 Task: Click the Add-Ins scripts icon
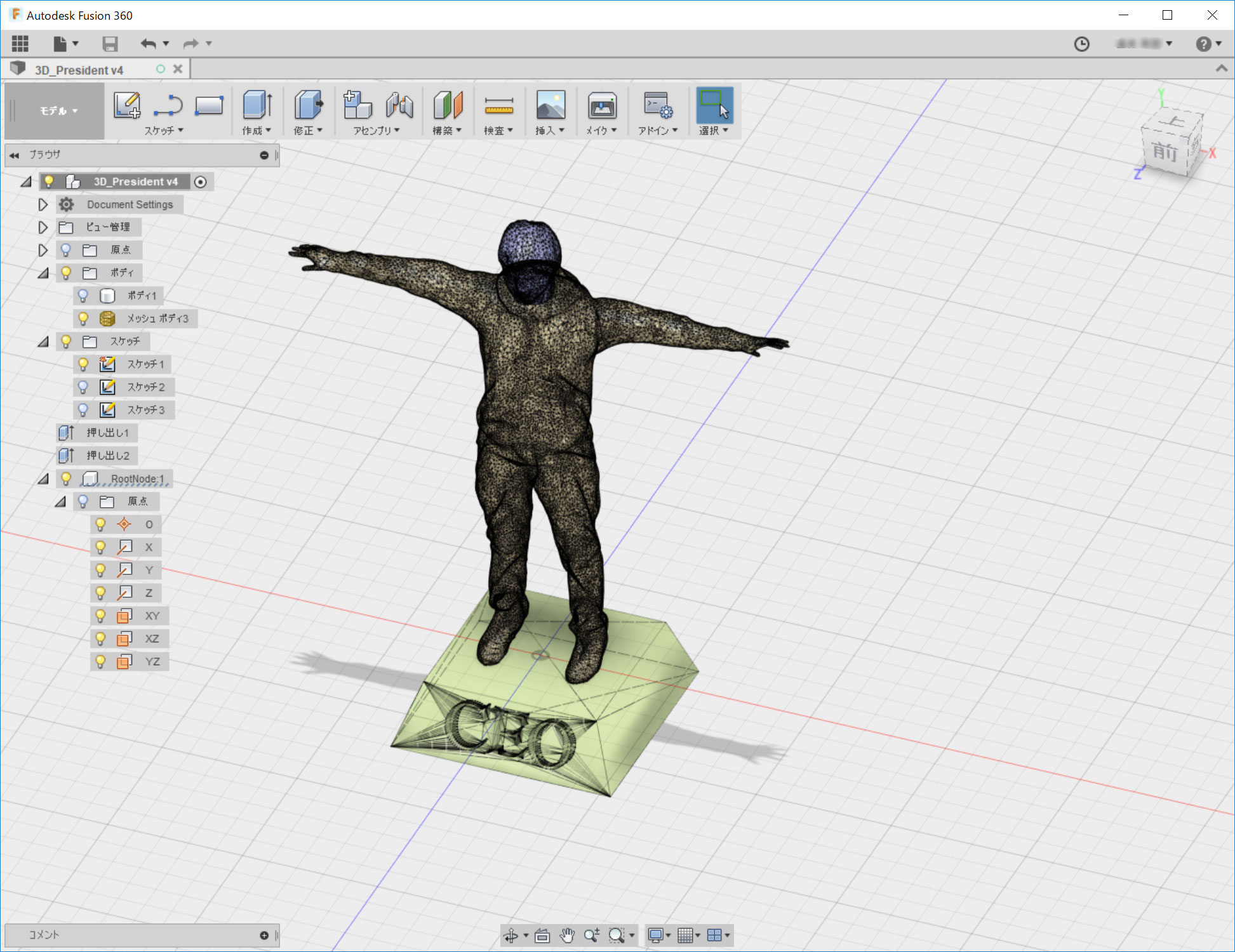658,105
